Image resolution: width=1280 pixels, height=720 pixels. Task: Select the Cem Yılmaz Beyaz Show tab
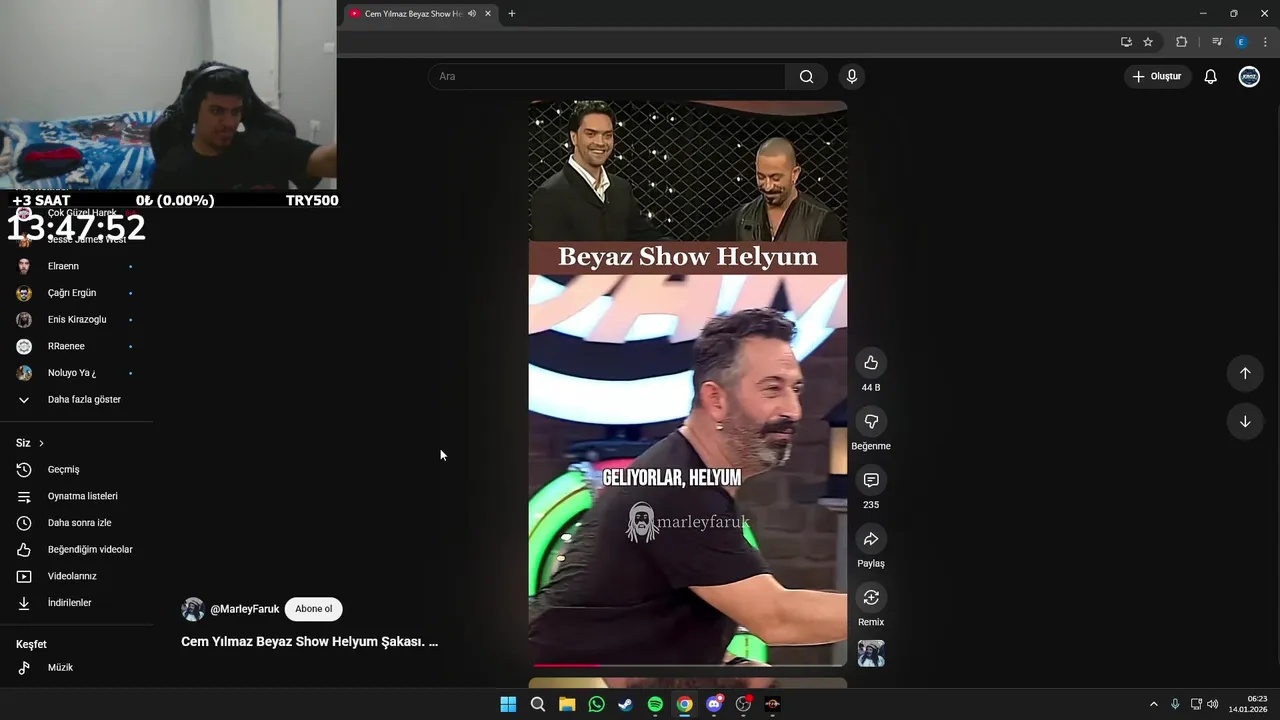point(413,14)
